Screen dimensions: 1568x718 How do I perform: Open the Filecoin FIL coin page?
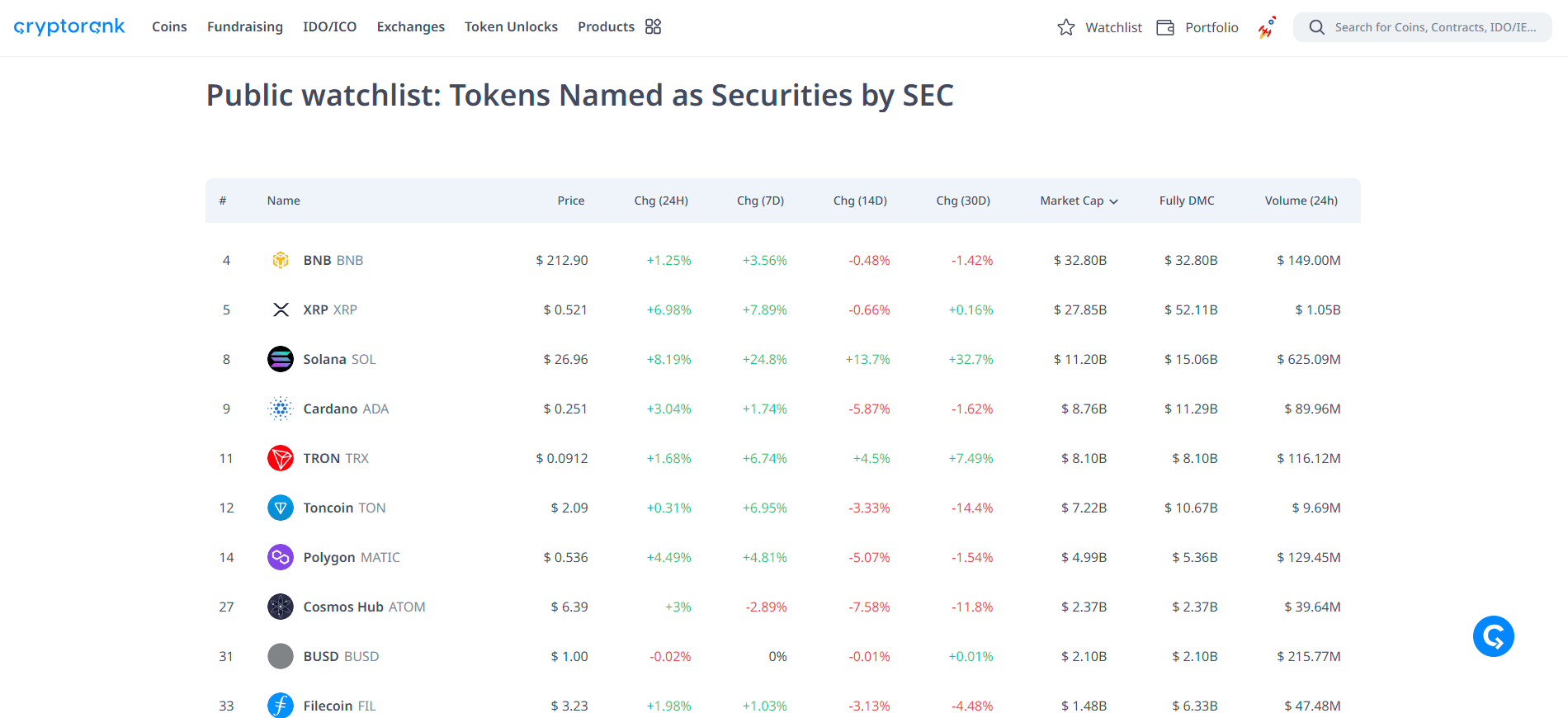[x=338, y=706]
